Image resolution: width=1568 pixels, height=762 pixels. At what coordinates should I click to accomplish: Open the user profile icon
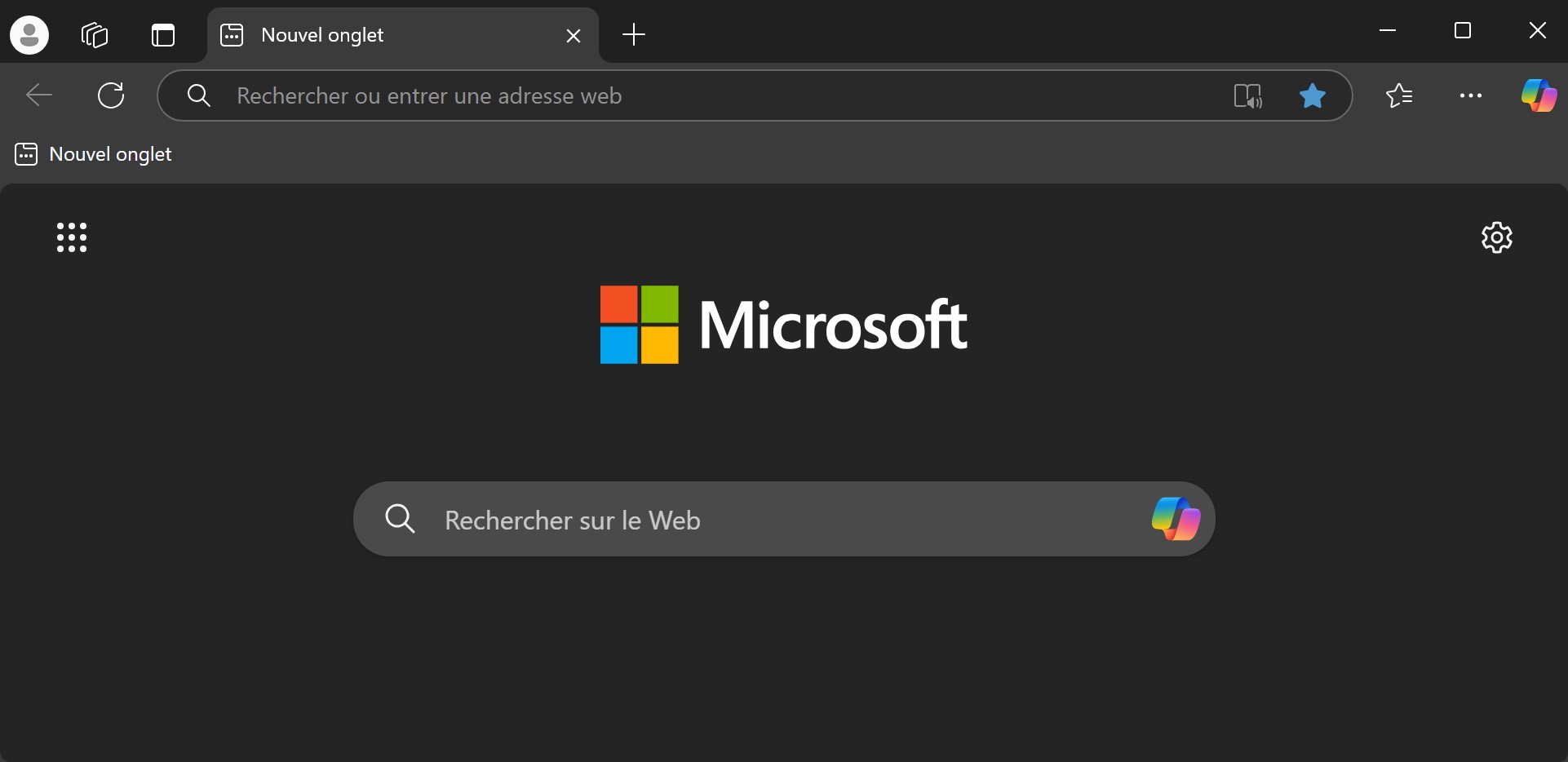pyautogui.click(x=29, y=35)
